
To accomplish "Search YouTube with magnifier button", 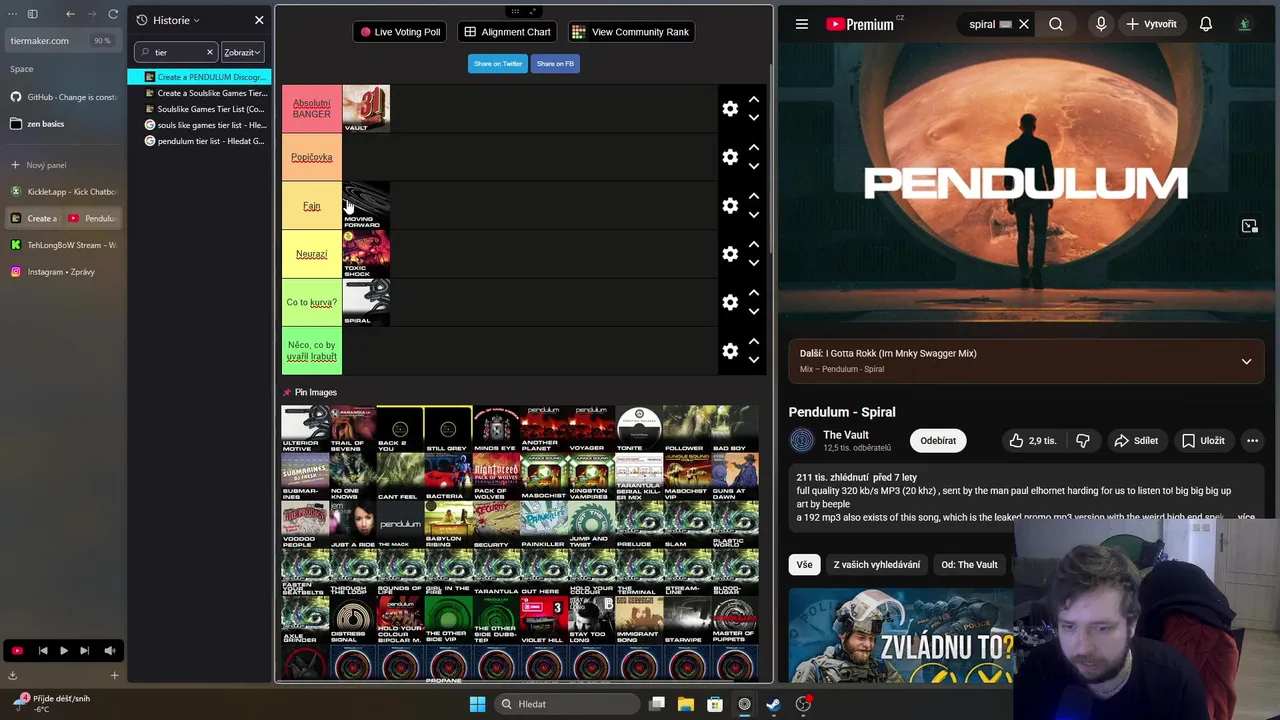I will [1056, 24].
